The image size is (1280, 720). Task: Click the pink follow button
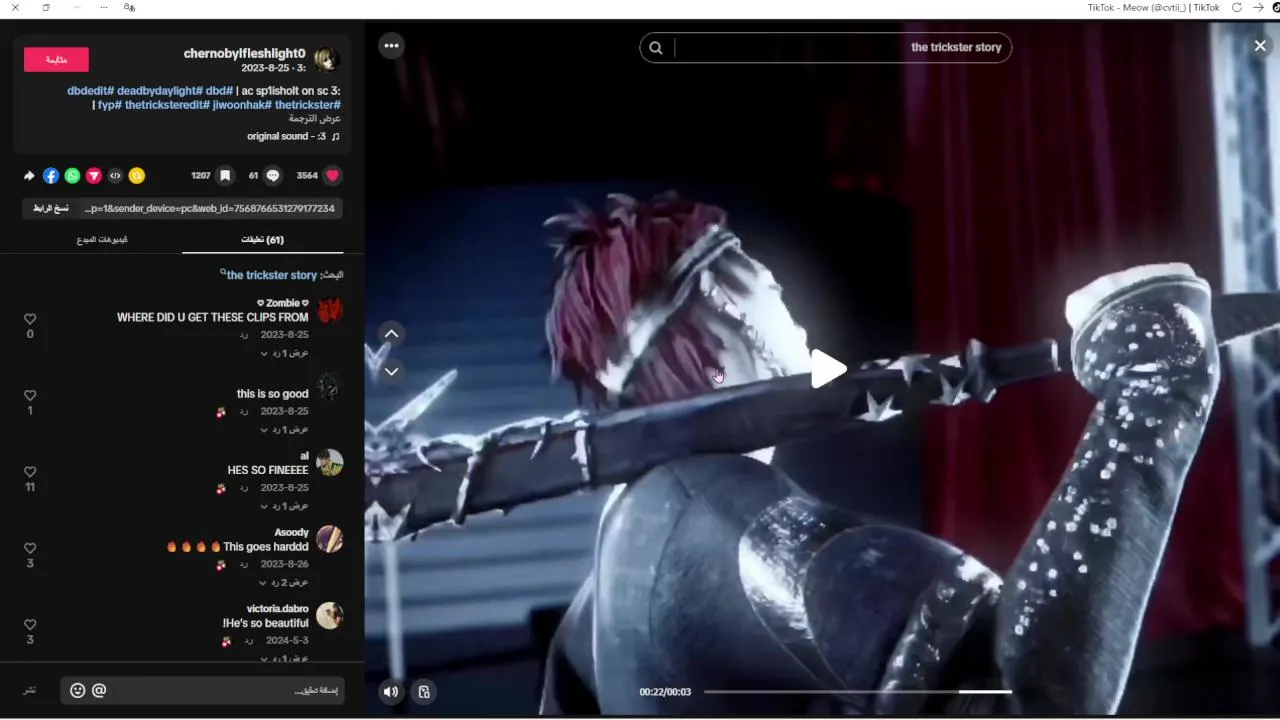56,60
